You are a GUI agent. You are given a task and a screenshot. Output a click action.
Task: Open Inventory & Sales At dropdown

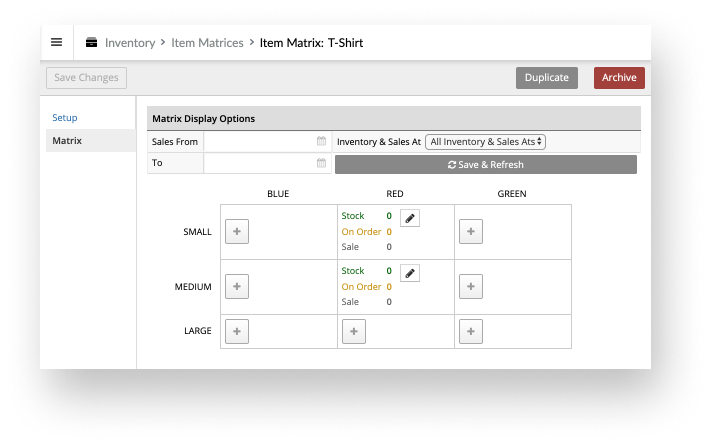(x=485, y=142)
